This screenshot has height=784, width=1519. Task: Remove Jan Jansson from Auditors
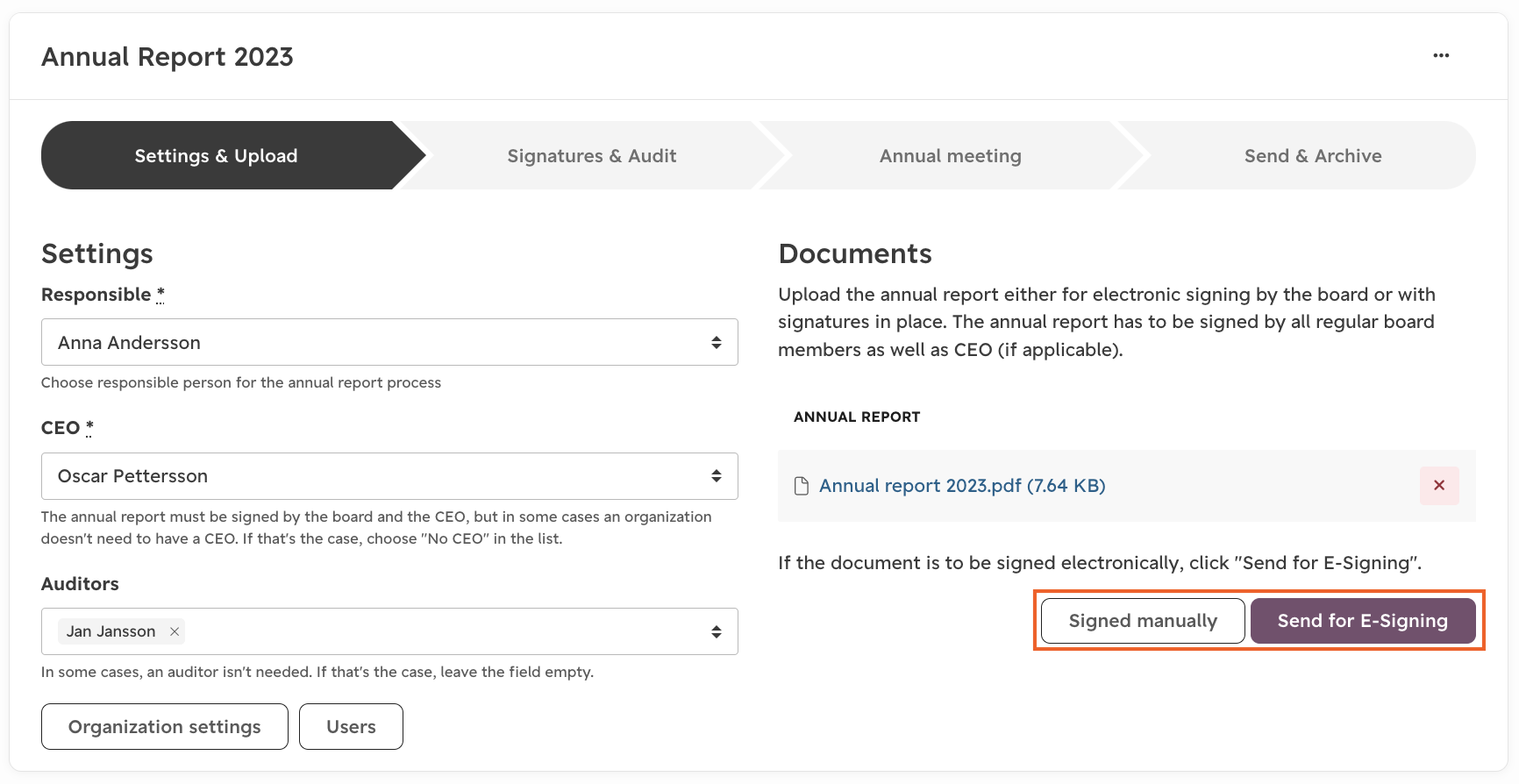click(175, 631)
